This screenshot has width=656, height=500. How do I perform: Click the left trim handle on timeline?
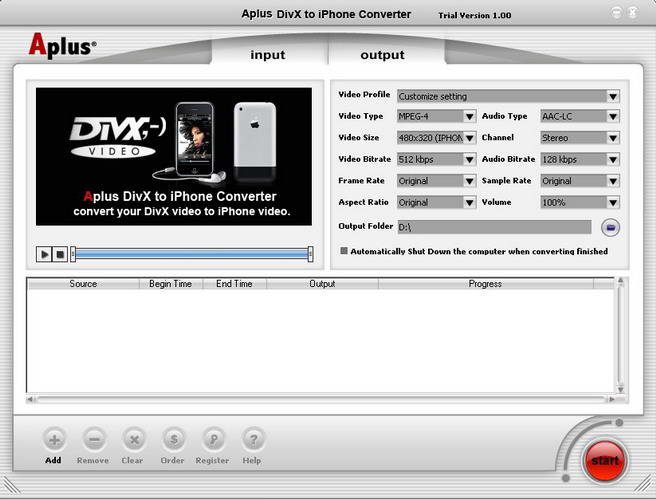pos(73,254)
